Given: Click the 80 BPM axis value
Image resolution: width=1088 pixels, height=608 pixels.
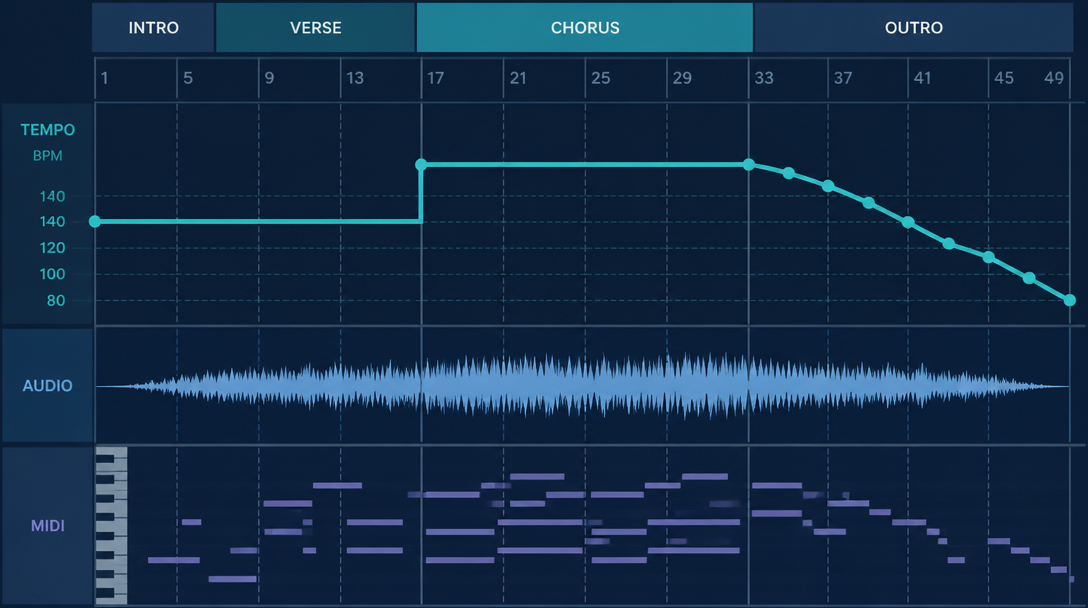Looking at the screenshot, I should coord(56,301).
